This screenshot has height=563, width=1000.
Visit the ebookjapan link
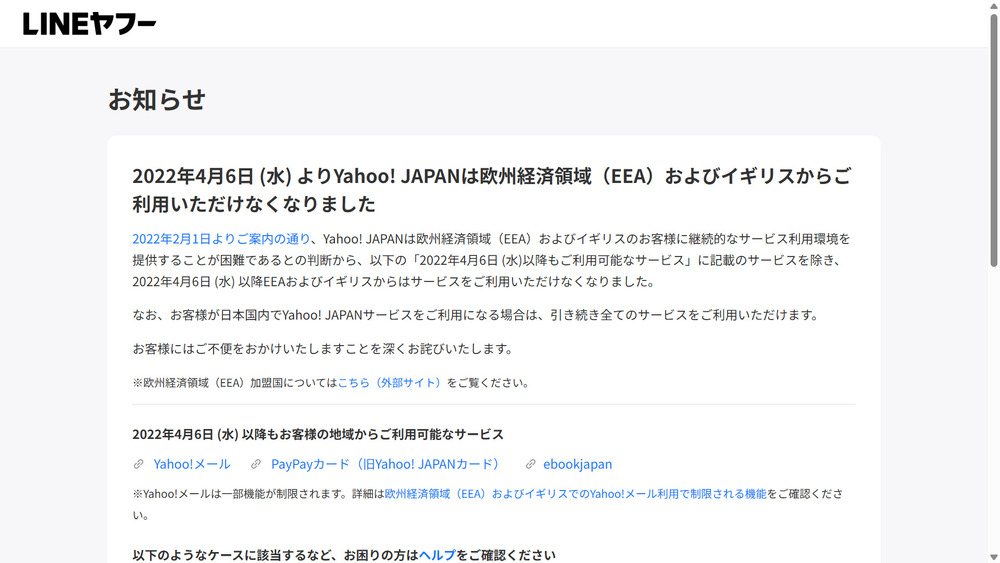pos(577,464)
